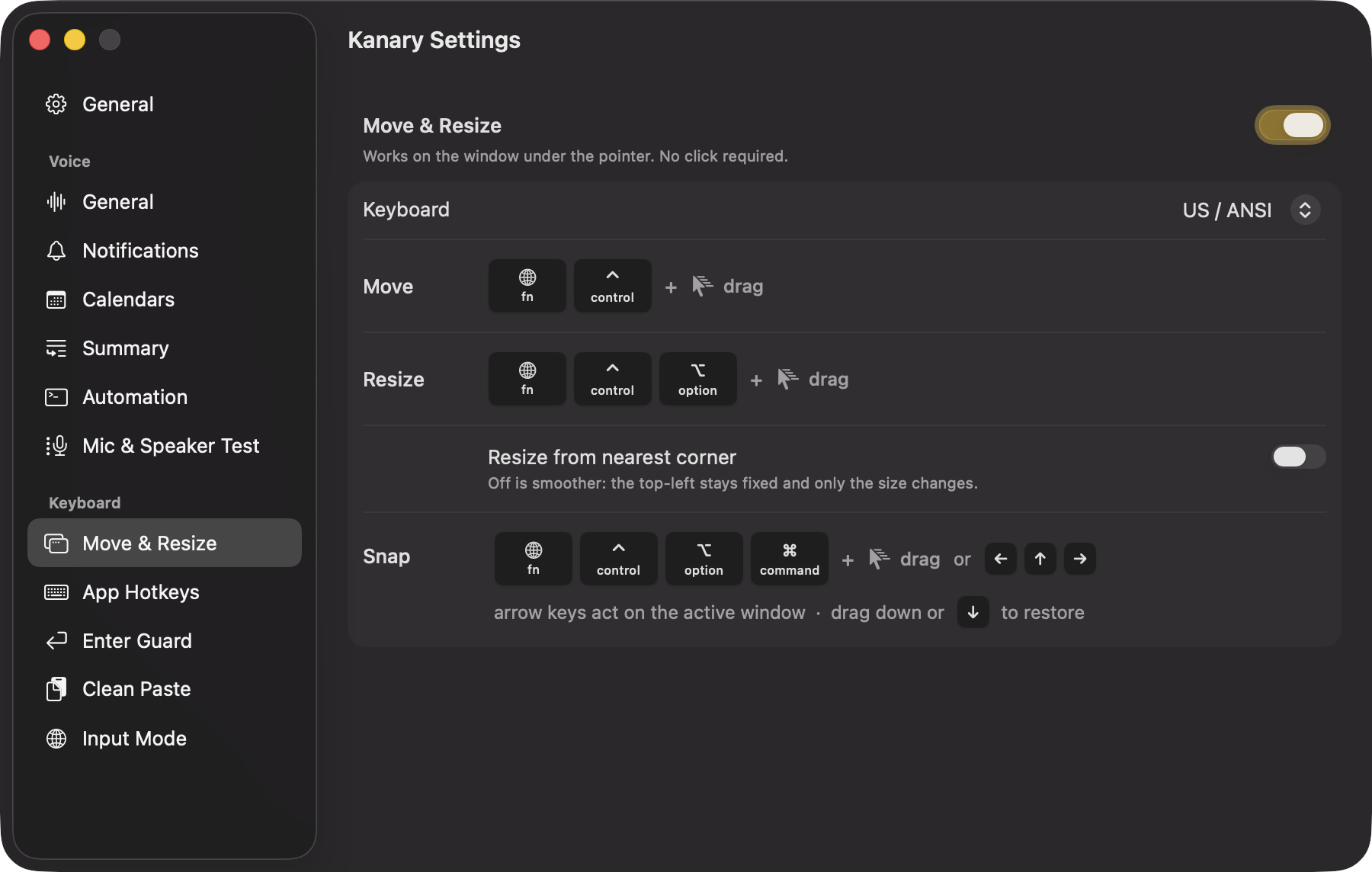Click the gear icon next to General
The image size is (1372, 872).
[56, 104]
